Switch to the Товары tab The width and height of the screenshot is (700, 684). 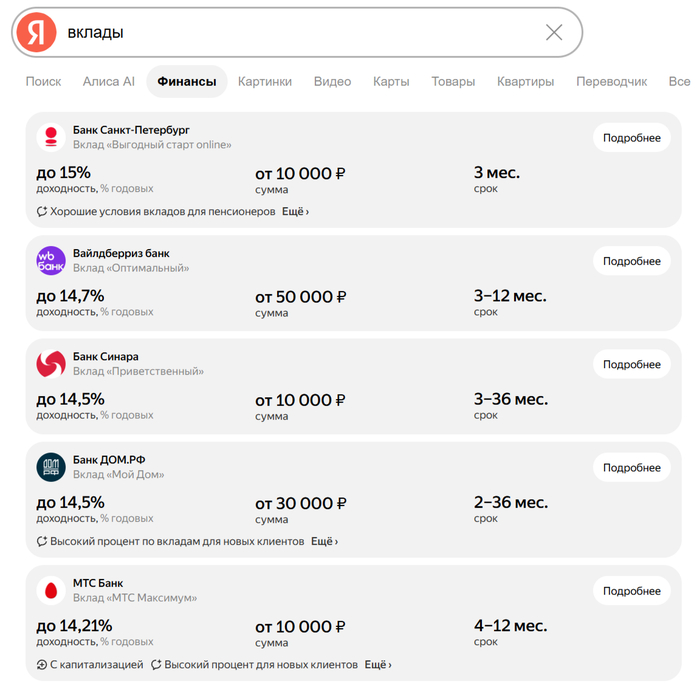(453, 81)
